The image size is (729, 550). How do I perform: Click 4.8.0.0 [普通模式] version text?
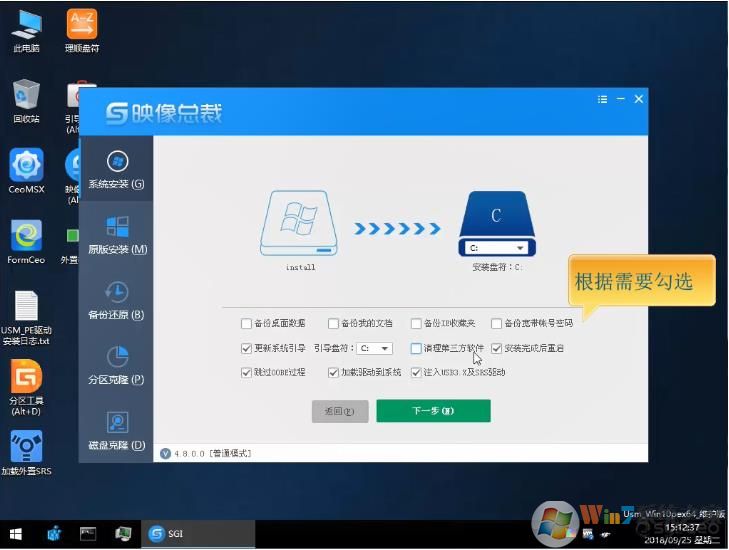pyautogui.click(x=213, y=453)
